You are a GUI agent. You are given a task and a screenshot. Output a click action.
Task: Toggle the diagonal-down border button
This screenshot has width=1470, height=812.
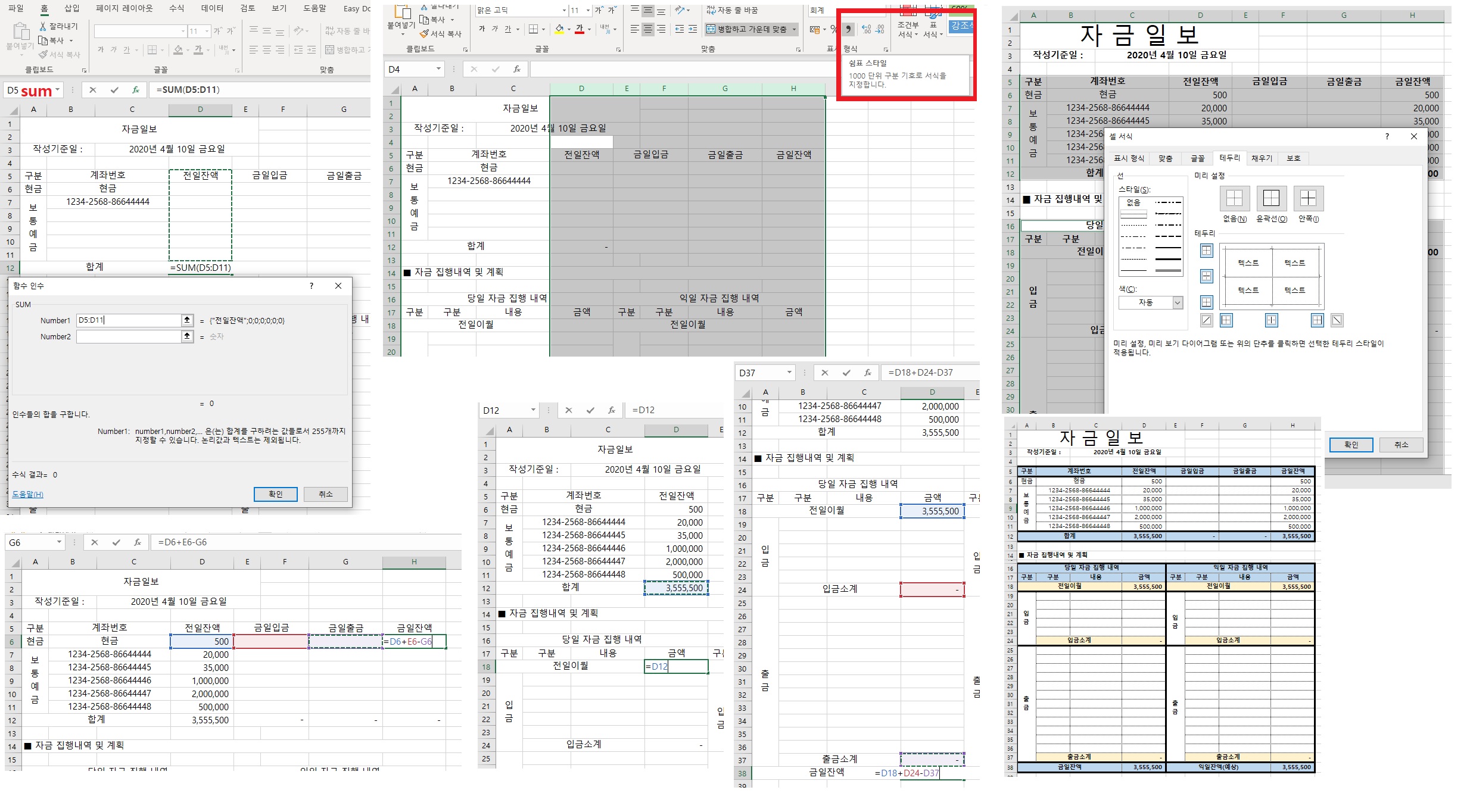point(1337,320)
